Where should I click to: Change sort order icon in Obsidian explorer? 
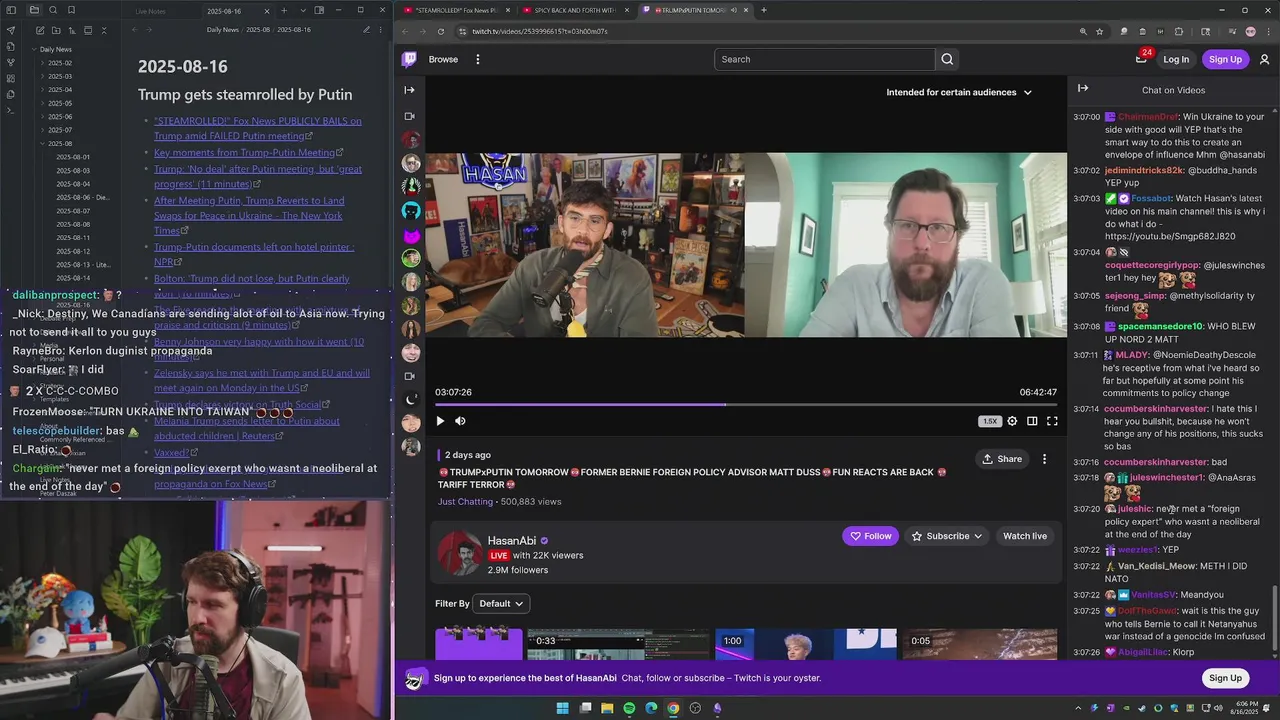[x=71, y=30]
